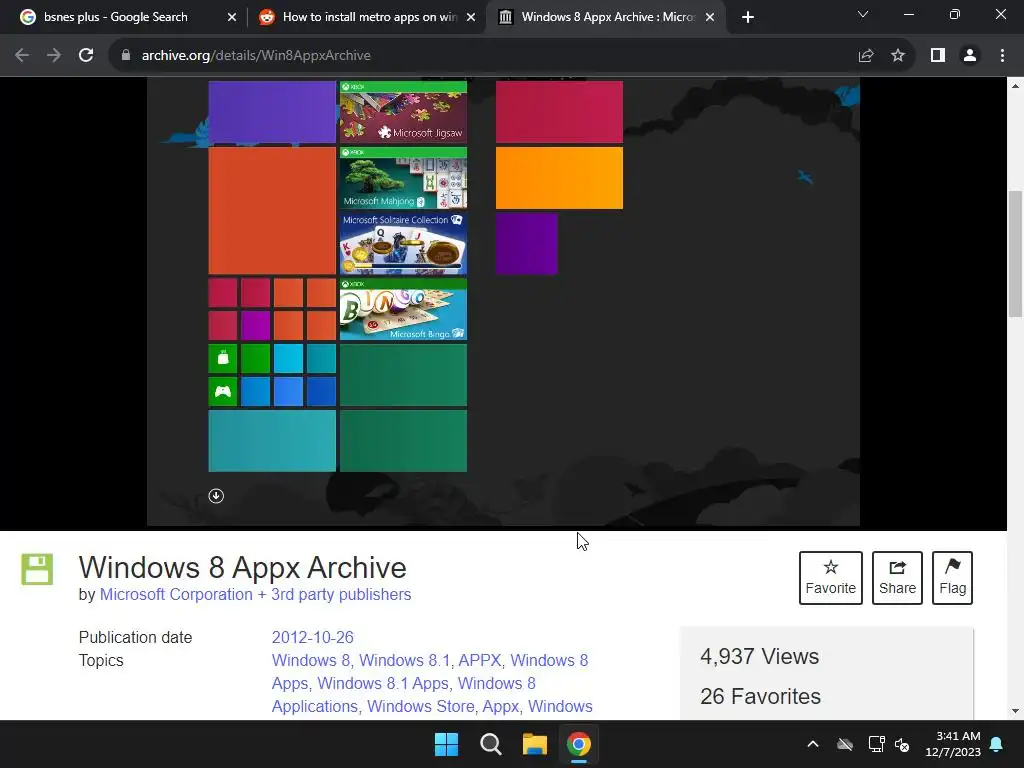Click the Microsoft Mahjong tile

[x=403, y=178]
